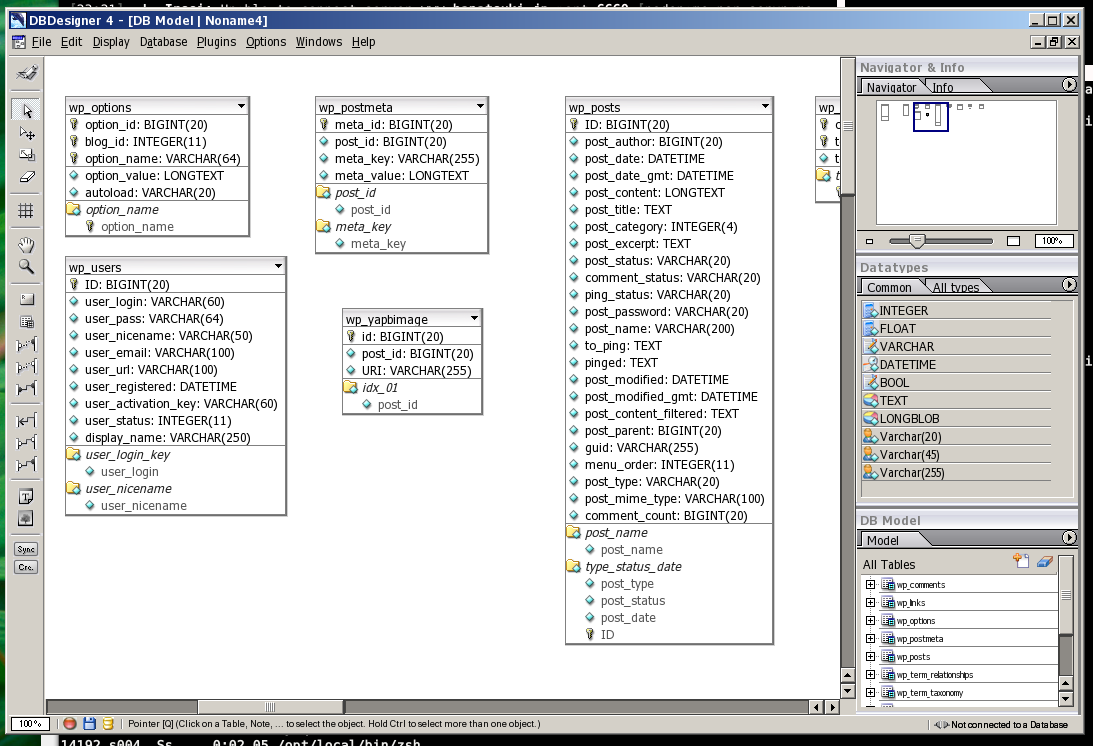The height and width of the screenshot is (746, 1093).
Task: Select the Eraser delete tool in left toolbar
Action: pos(27,177)
